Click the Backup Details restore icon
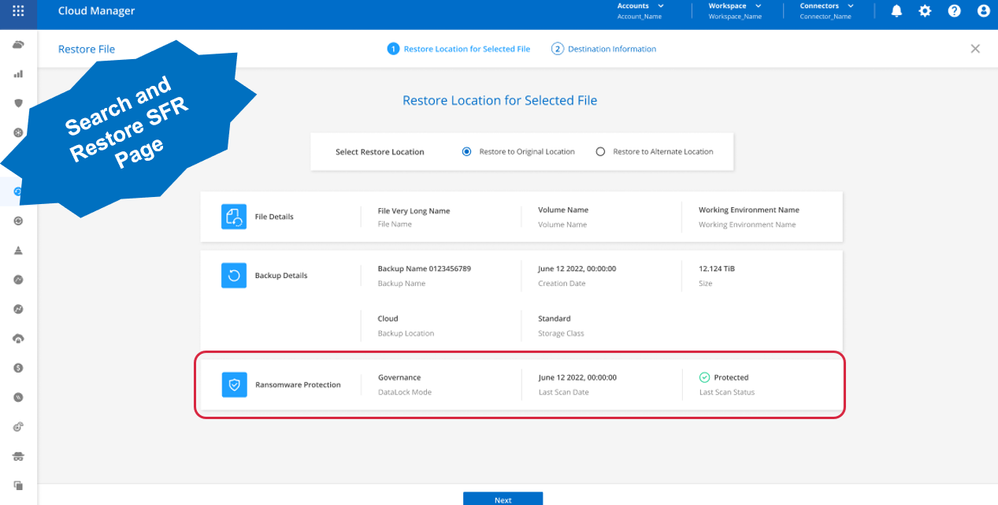Viewport: 998px width, 505px height. 234,275
